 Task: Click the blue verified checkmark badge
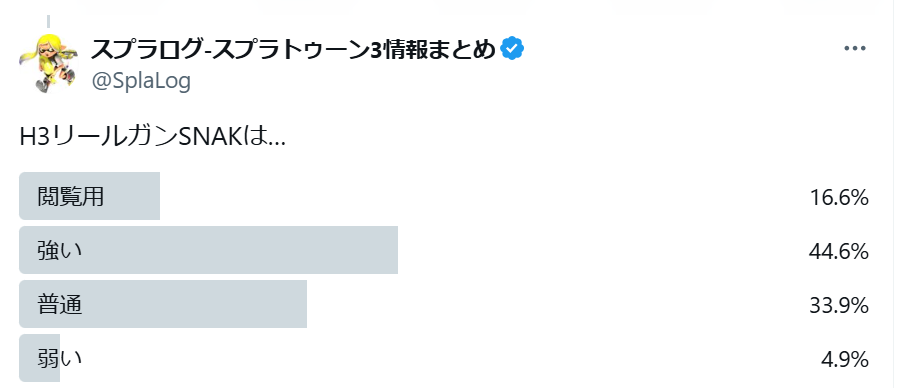(x=512, y=49)
